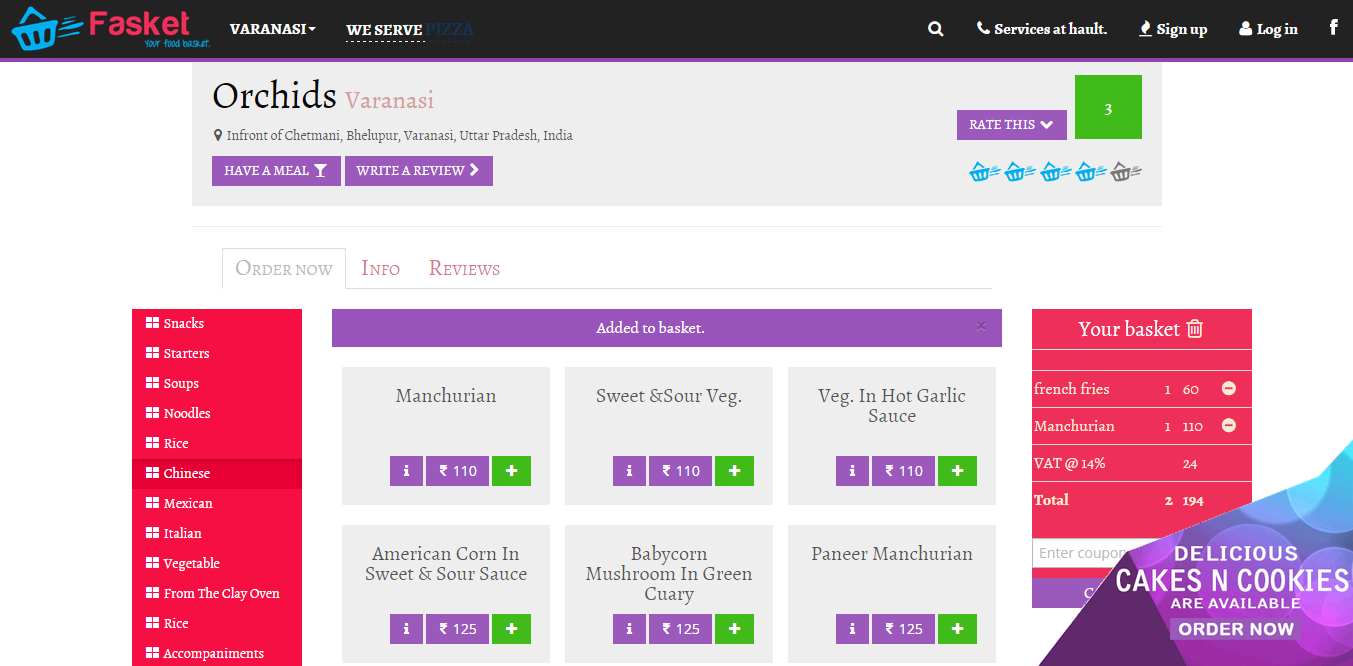Show info for Veg. In Hot Garlic Sauce
This screenshot has height=666, width=1353.
[852, 471]
